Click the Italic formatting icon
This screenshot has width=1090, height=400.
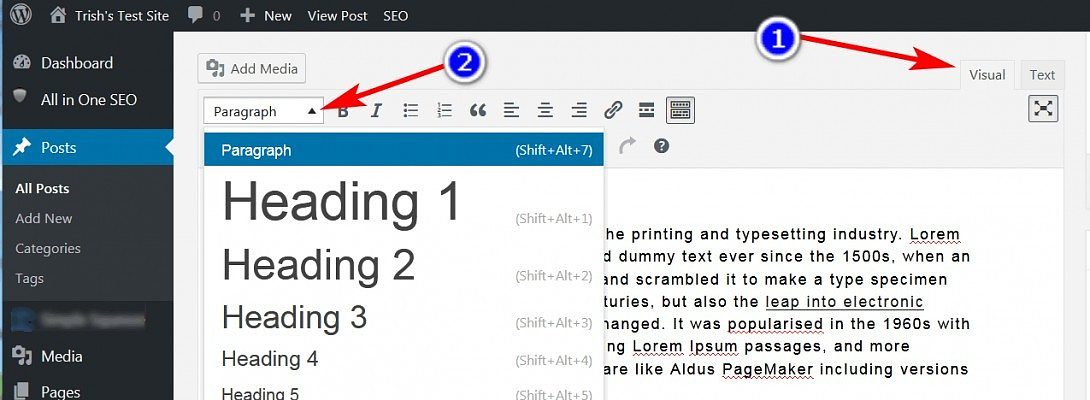pos(376,110)
